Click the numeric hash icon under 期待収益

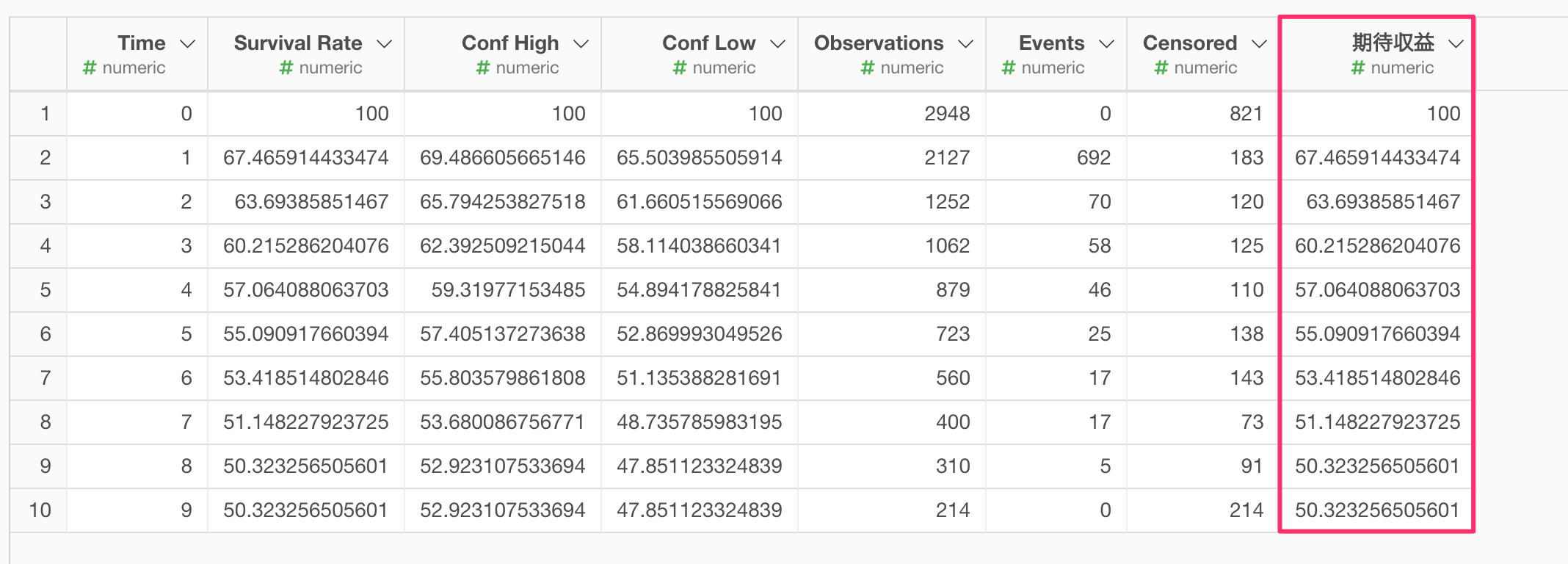click(1358, 68)
